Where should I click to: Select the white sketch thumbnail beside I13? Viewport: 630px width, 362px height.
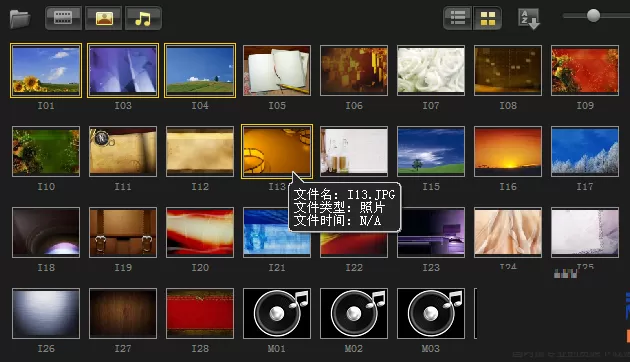pos(354,151)
